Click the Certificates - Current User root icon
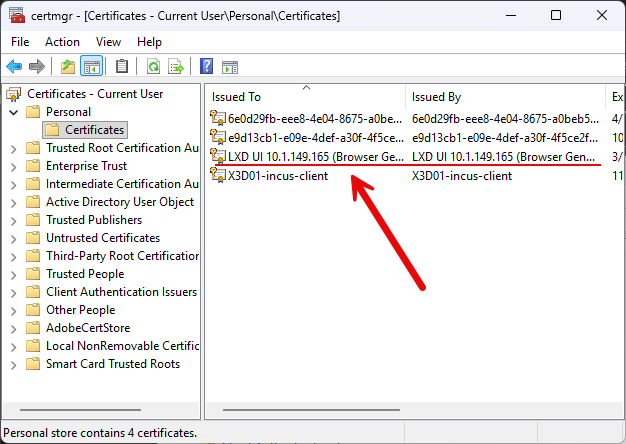 point(14,94)
